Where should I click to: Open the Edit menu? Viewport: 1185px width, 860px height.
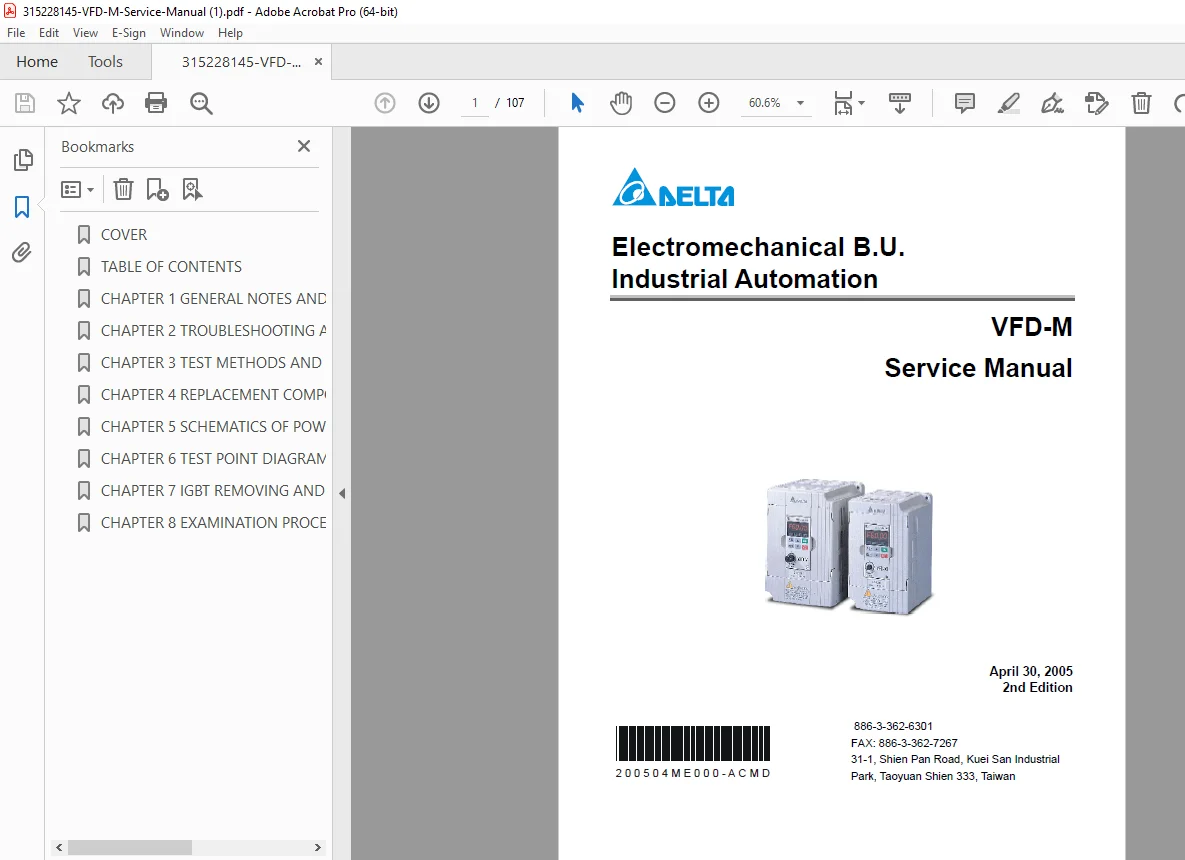(x=48, y=32)
